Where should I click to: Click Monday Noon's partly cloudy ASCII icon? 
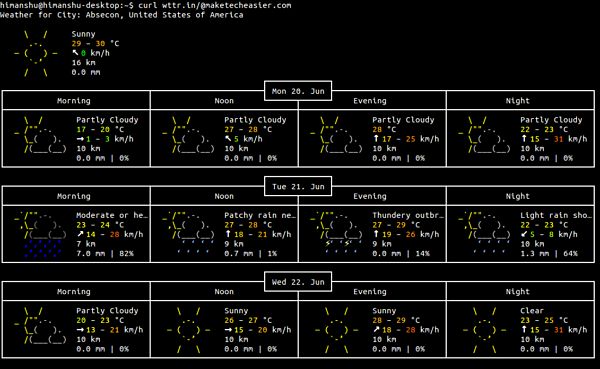189,135
